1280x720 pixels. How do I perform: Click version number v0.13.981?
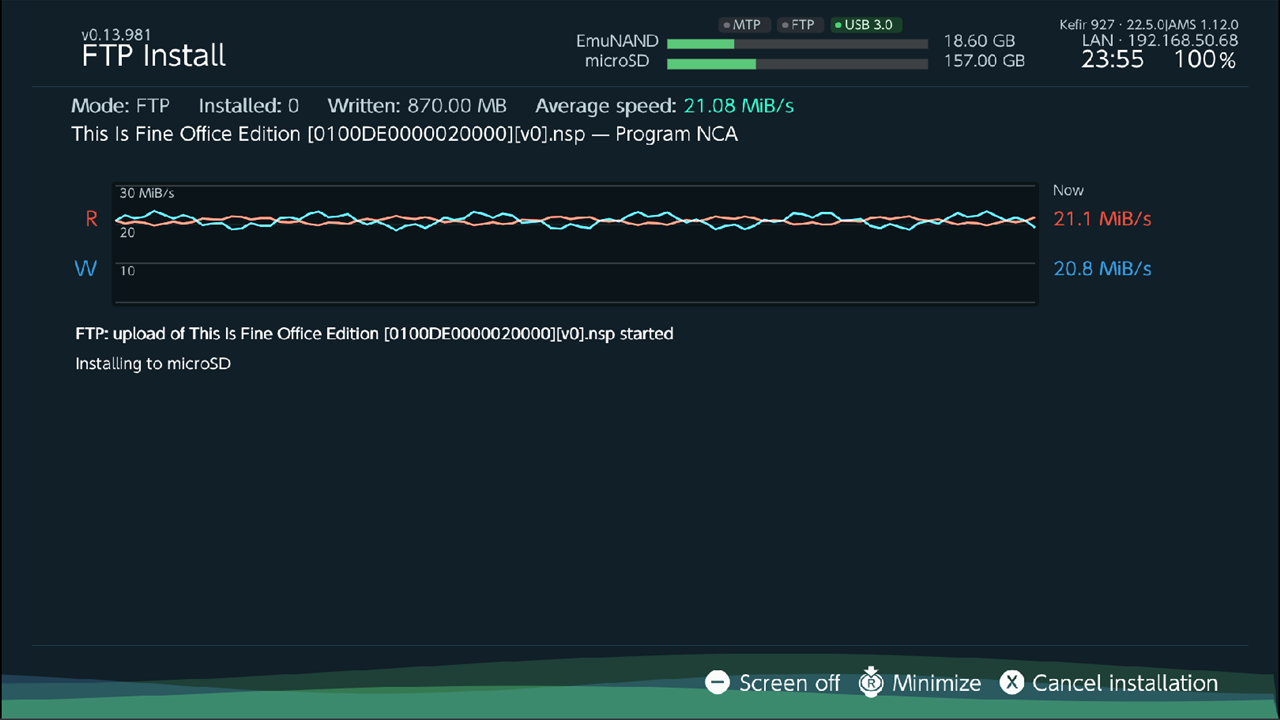pos(116,35)
